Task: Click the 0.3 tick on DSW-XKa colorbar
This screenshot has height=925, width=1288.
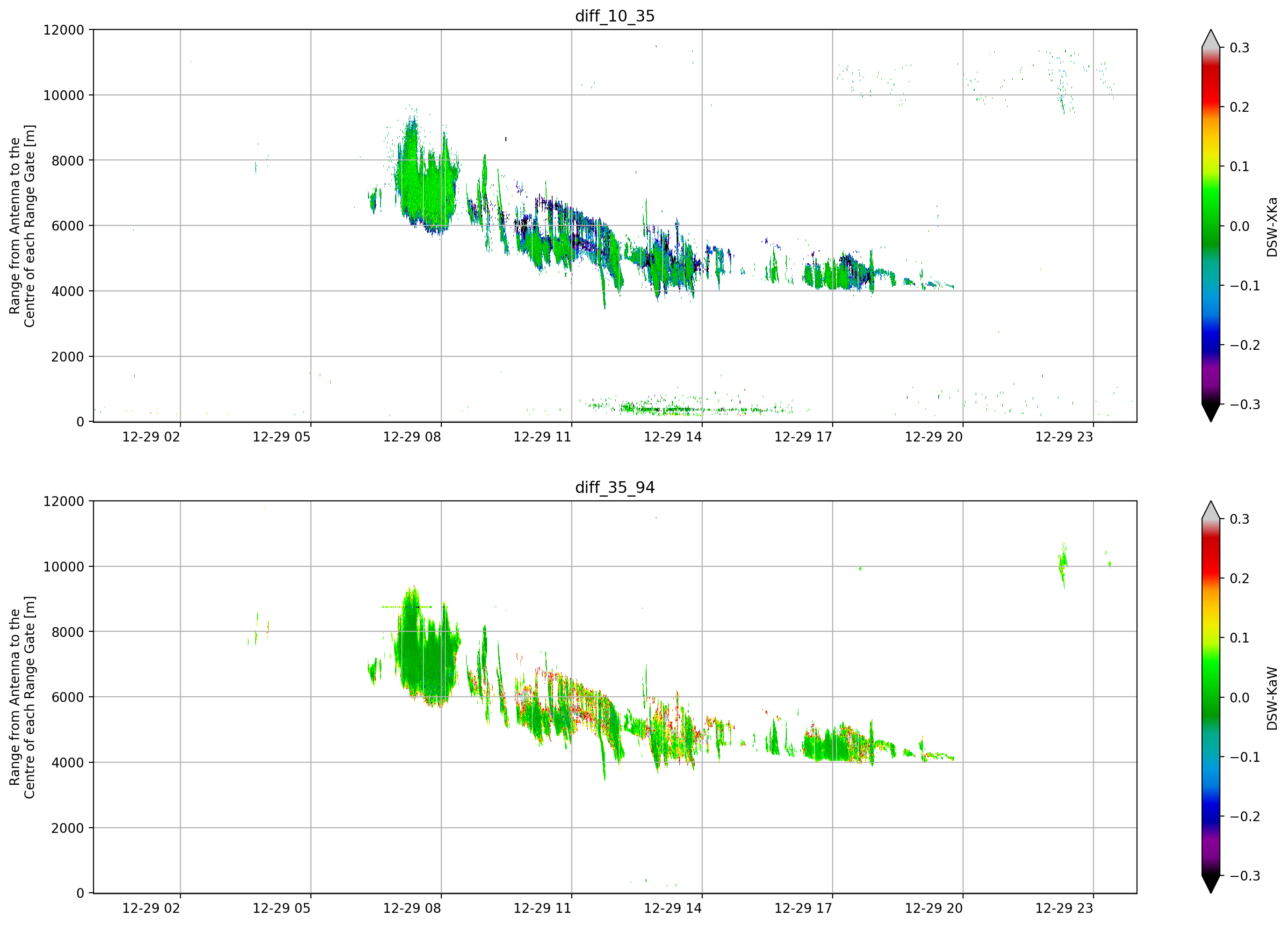Action: click(x=1240, y=48)
